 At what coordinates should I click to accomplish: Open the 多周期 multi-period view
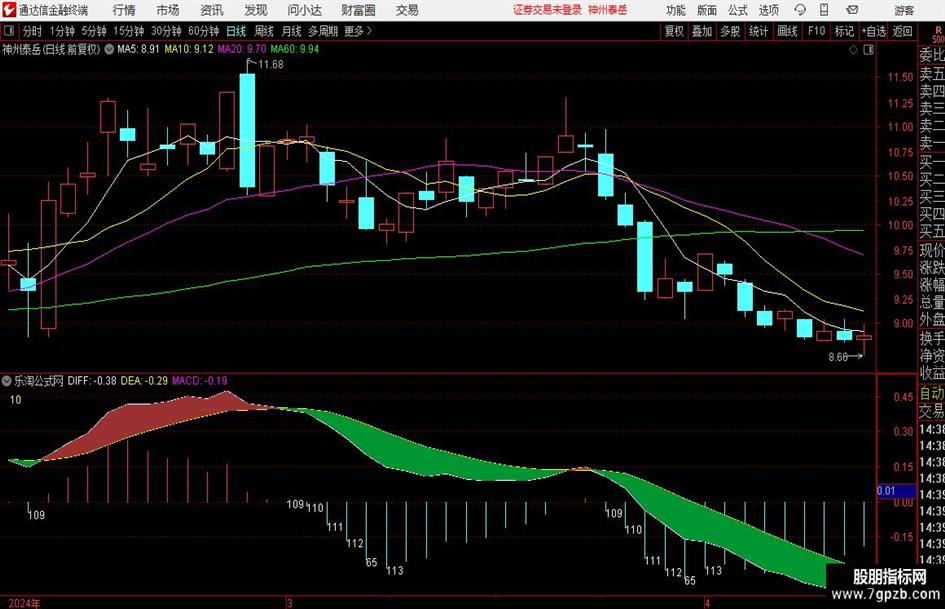click(323, 31)
